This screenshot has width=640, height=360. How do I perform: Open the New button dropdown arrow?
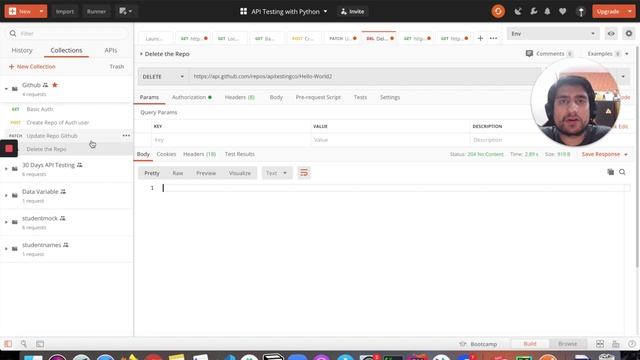[x=41, y=11]
